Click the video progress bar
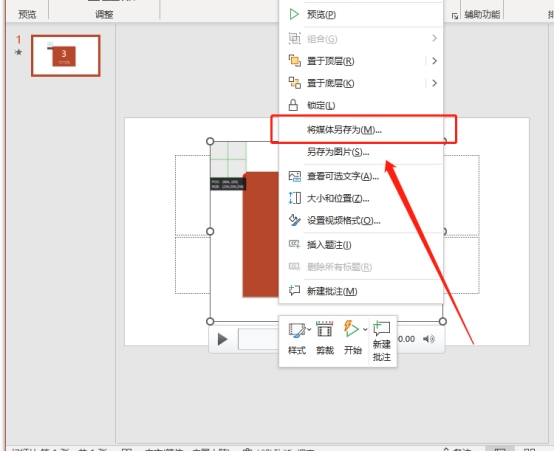This screenshot has width=554, height=451. [x=259, y=339]
